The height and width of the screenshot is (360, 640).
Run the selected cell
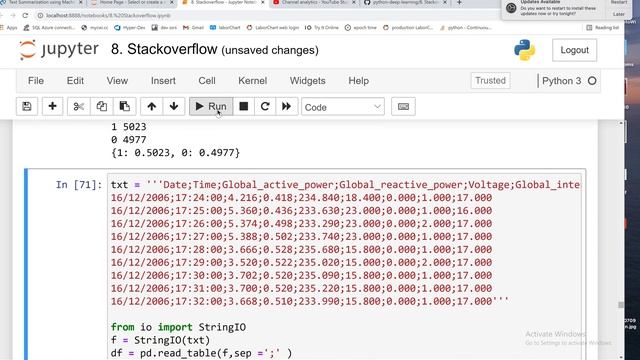click(211, 107)
